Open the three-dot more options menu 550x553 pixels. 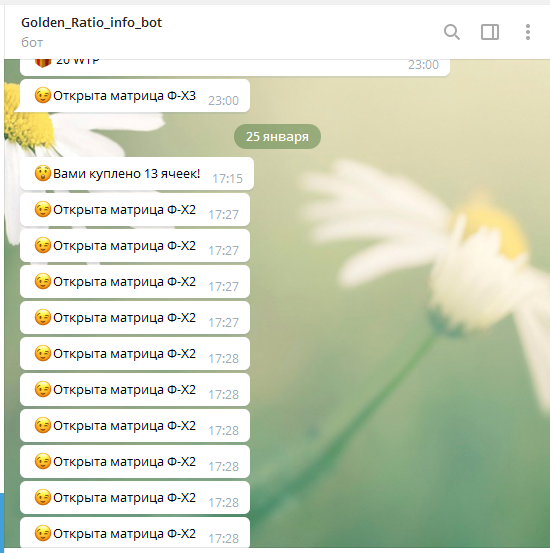click(528, 32)
